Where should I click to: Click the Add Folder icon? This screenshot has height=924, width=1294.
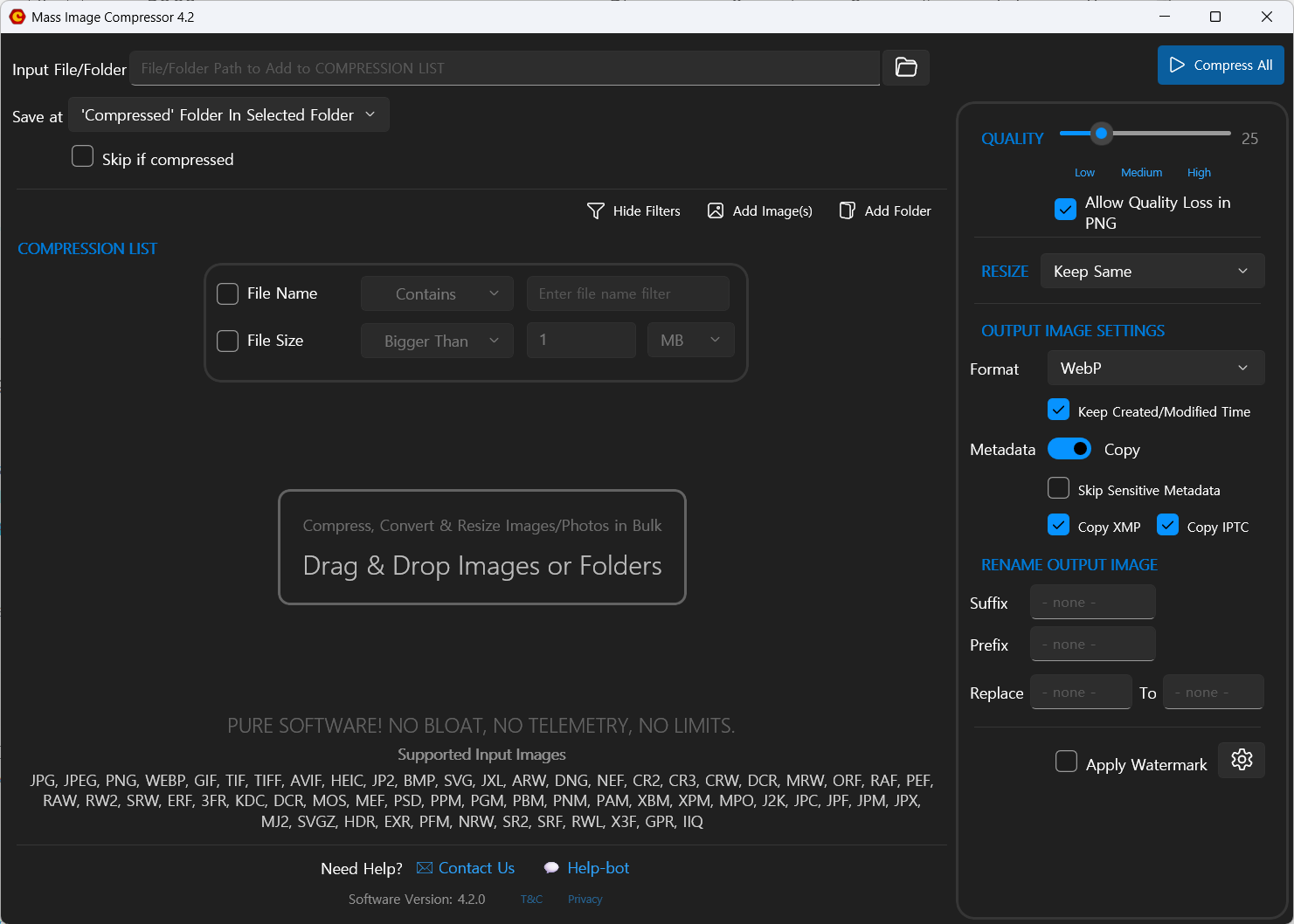tap(847, 210)
